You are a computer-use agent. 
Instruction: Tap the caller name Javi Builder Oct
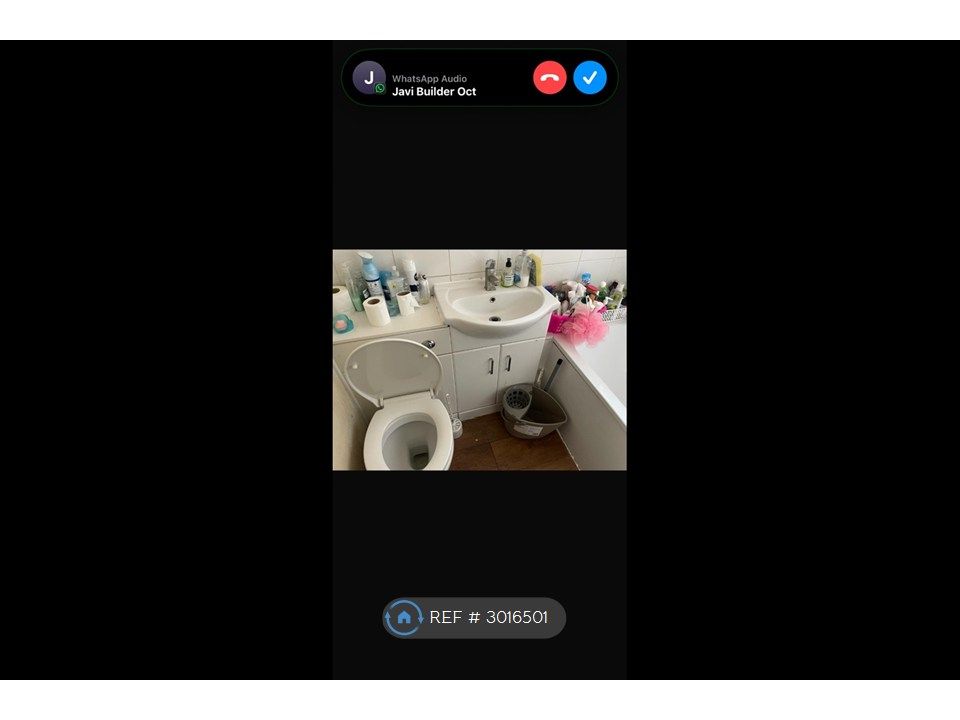[434, 92]
